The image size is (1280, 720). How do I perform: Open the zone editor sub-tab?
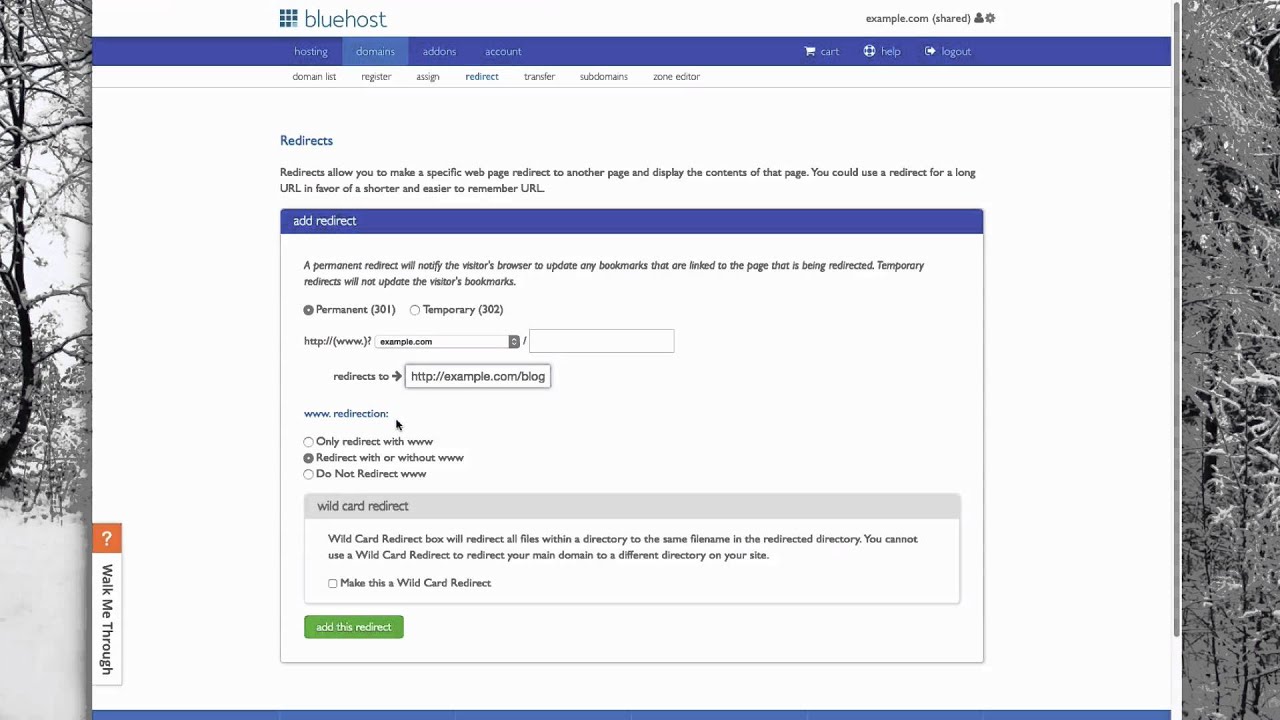(676, 76)
